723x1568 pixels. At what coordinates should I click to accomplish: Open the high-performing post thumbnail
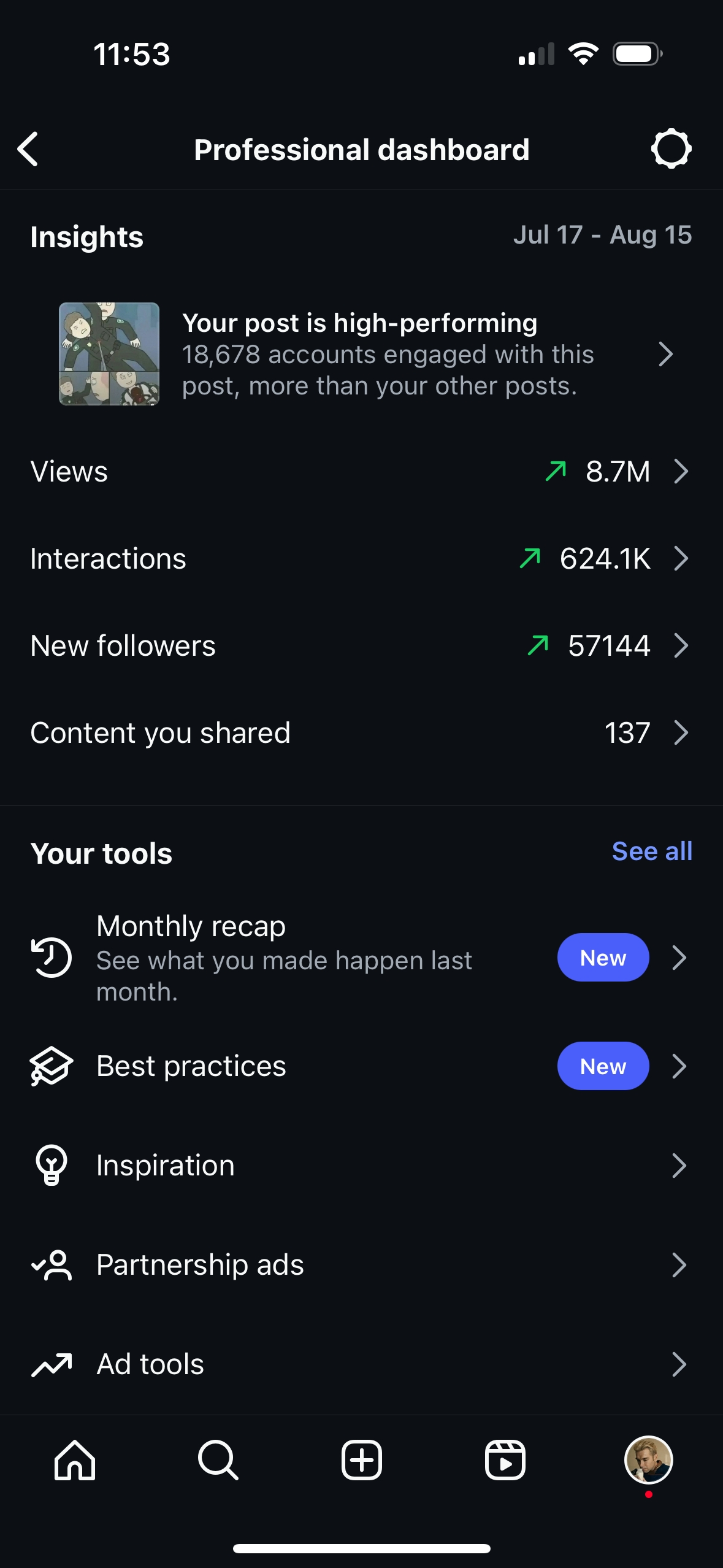point(109,354)
